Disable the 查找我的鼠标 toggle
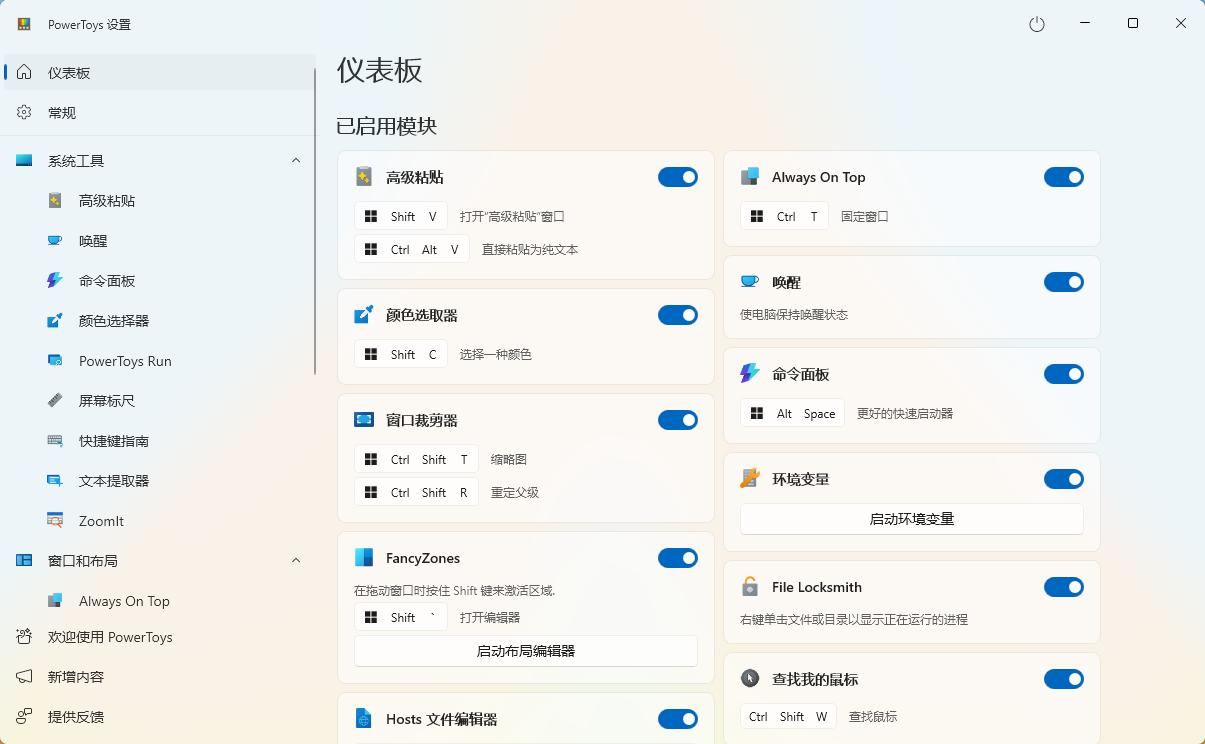The width and height of the screenshot is (1205, 744). coord(1064,679)
